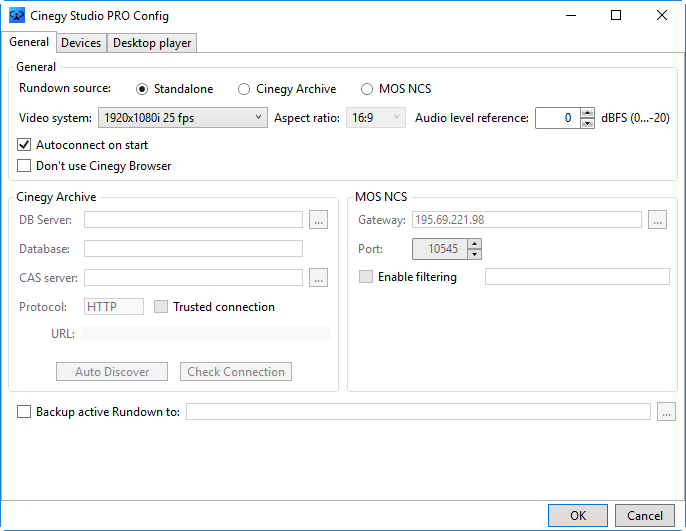Browse for DB Server with ellipsis button

[318, 220]
